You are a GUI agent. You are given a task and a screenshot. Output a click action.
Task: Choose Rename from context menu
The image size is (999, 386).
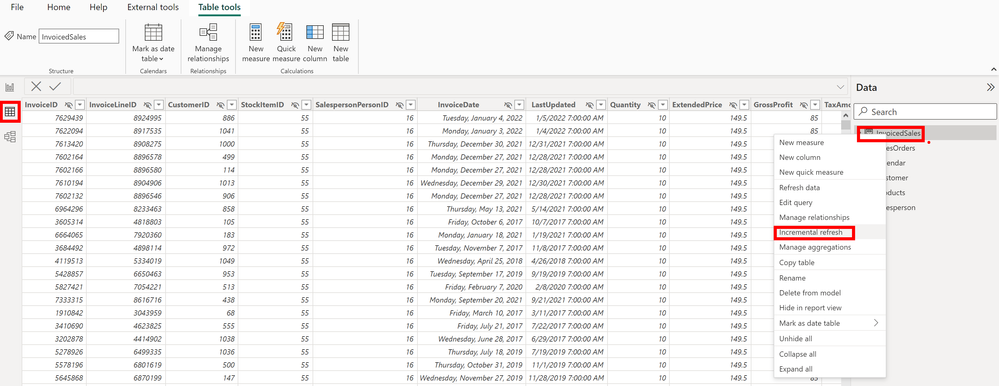pyautogui.click(x=830, y=278)
